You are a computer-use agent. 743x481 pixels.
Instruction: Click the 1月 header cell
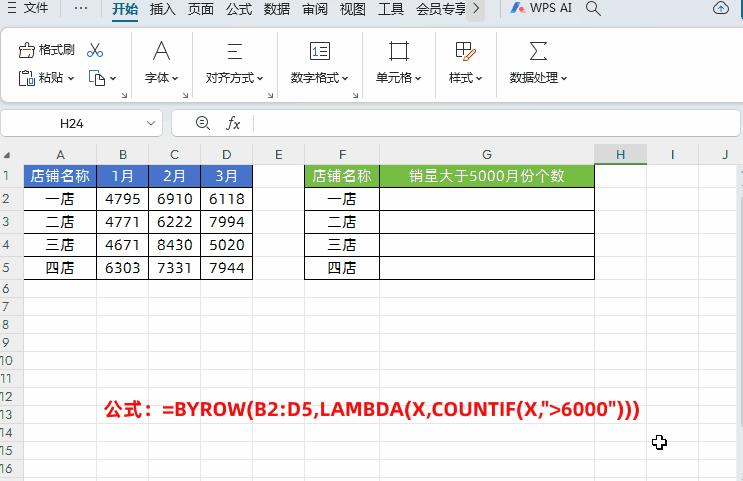point(123,176)
